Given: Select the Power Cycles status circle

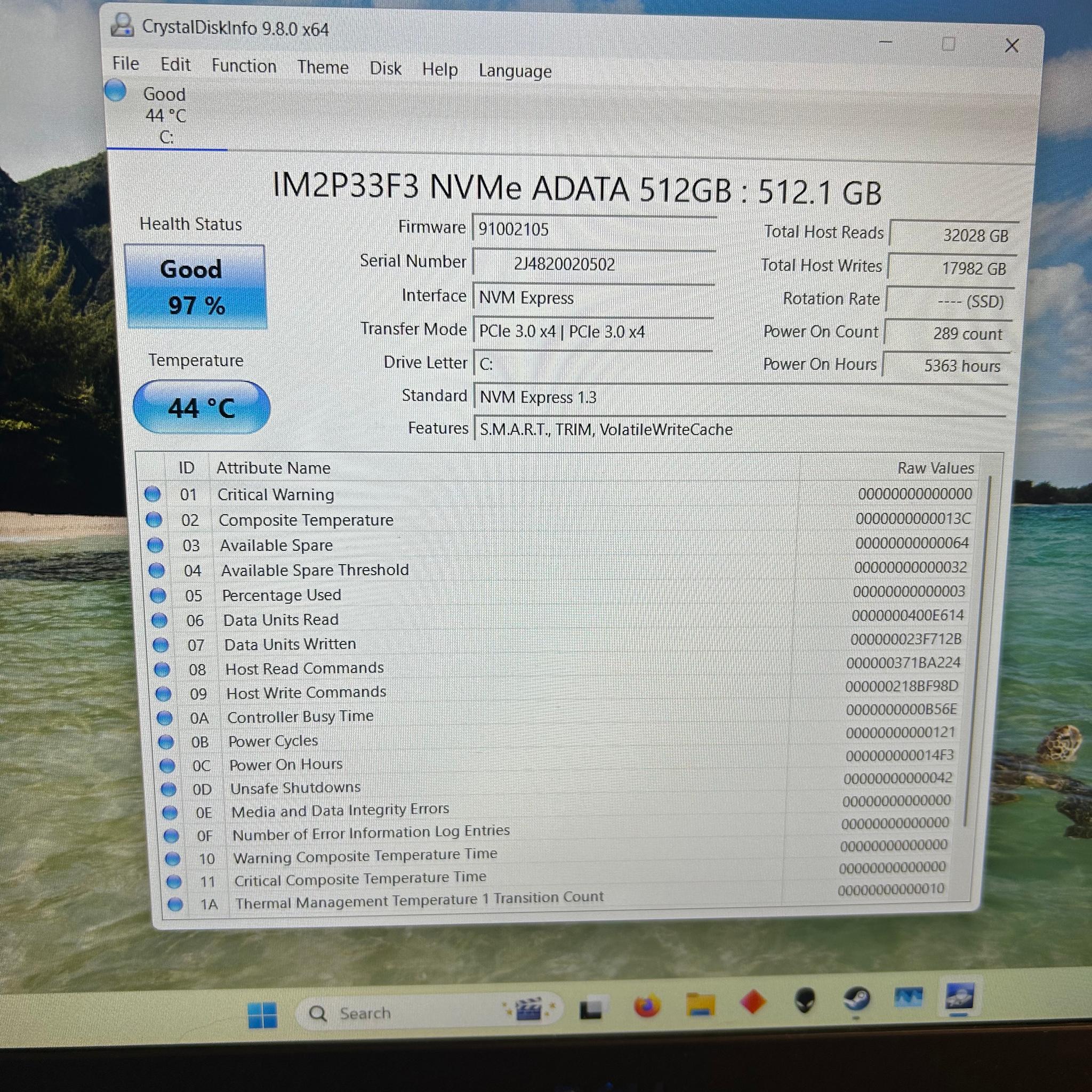Looking at the screenshot, I should 166,742.
